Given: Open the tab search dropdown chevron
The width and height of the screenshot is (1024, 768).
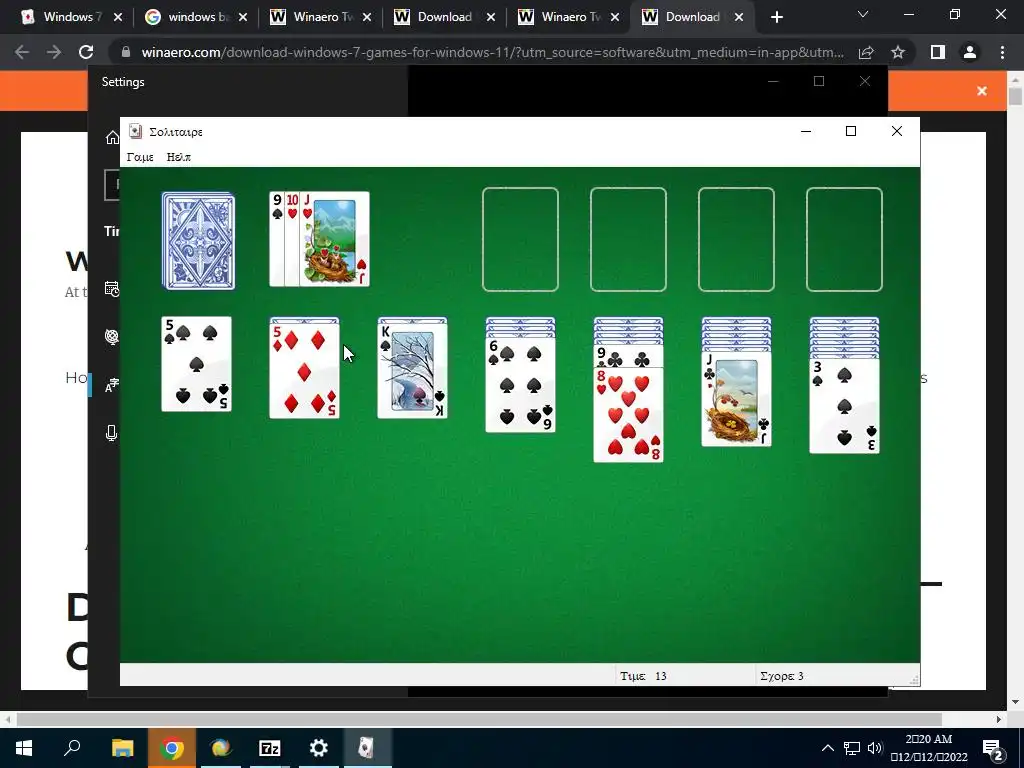Looking at the screenshot, I should click(x=863, y=14).
